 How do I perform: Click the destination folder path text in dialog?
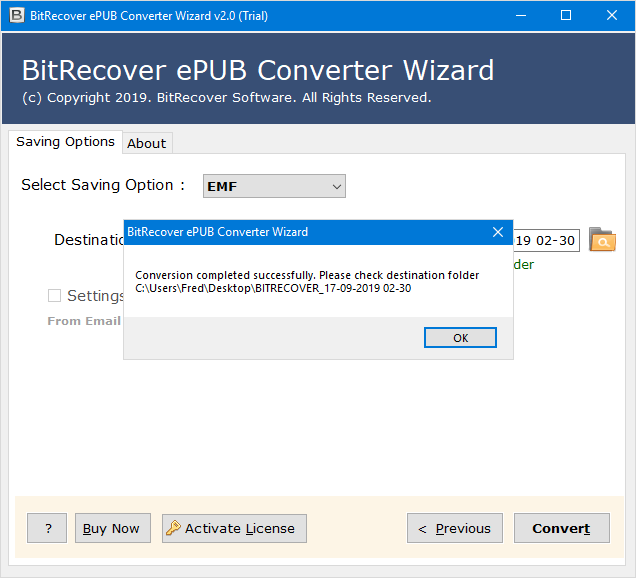click(273, 288)
